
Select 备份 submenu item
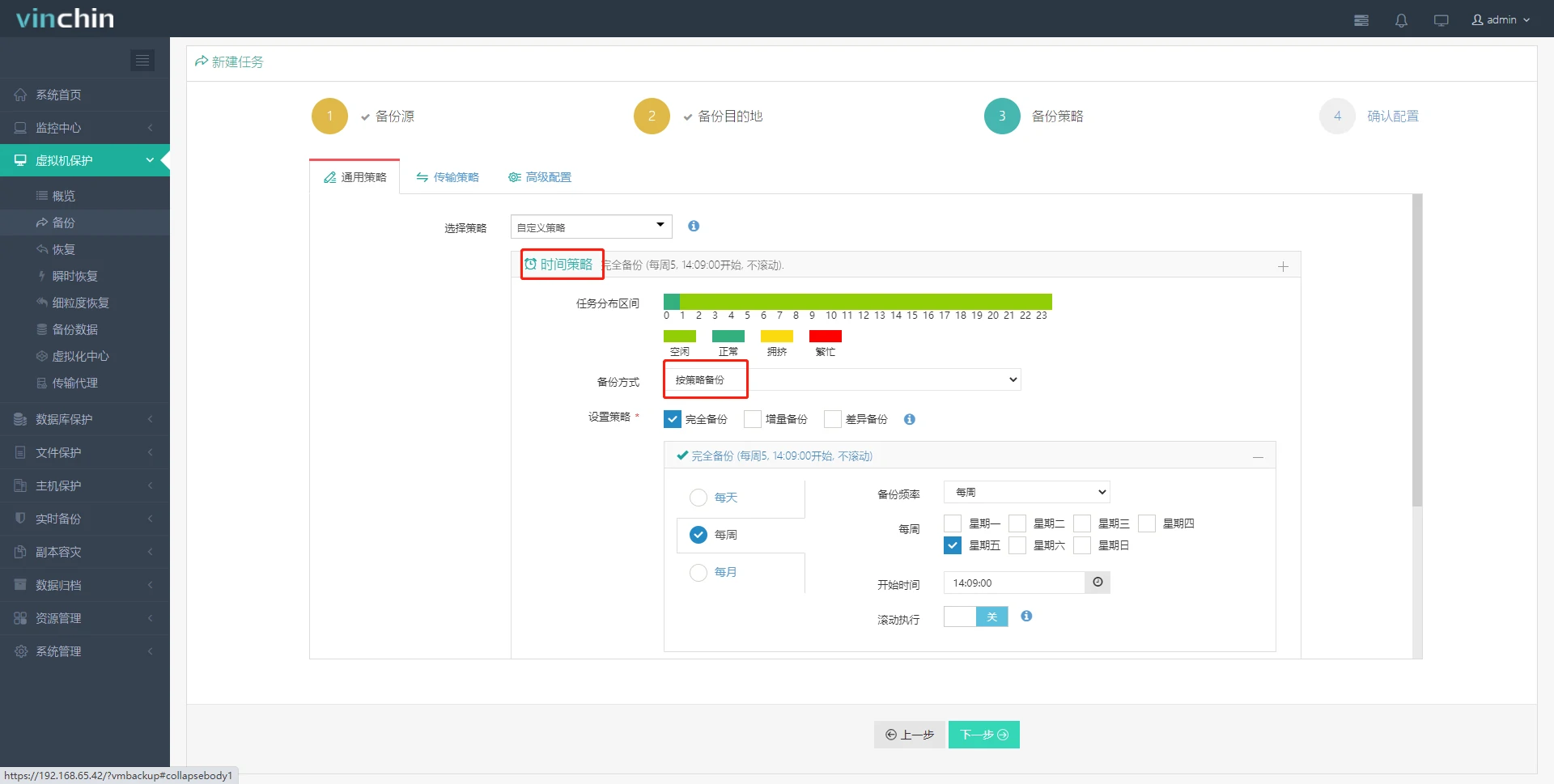(85, 222)
